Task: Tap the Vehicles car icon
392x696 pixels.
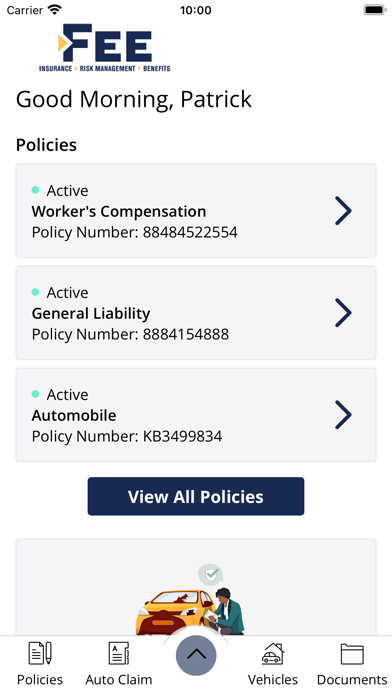Action: click(273, 653)
